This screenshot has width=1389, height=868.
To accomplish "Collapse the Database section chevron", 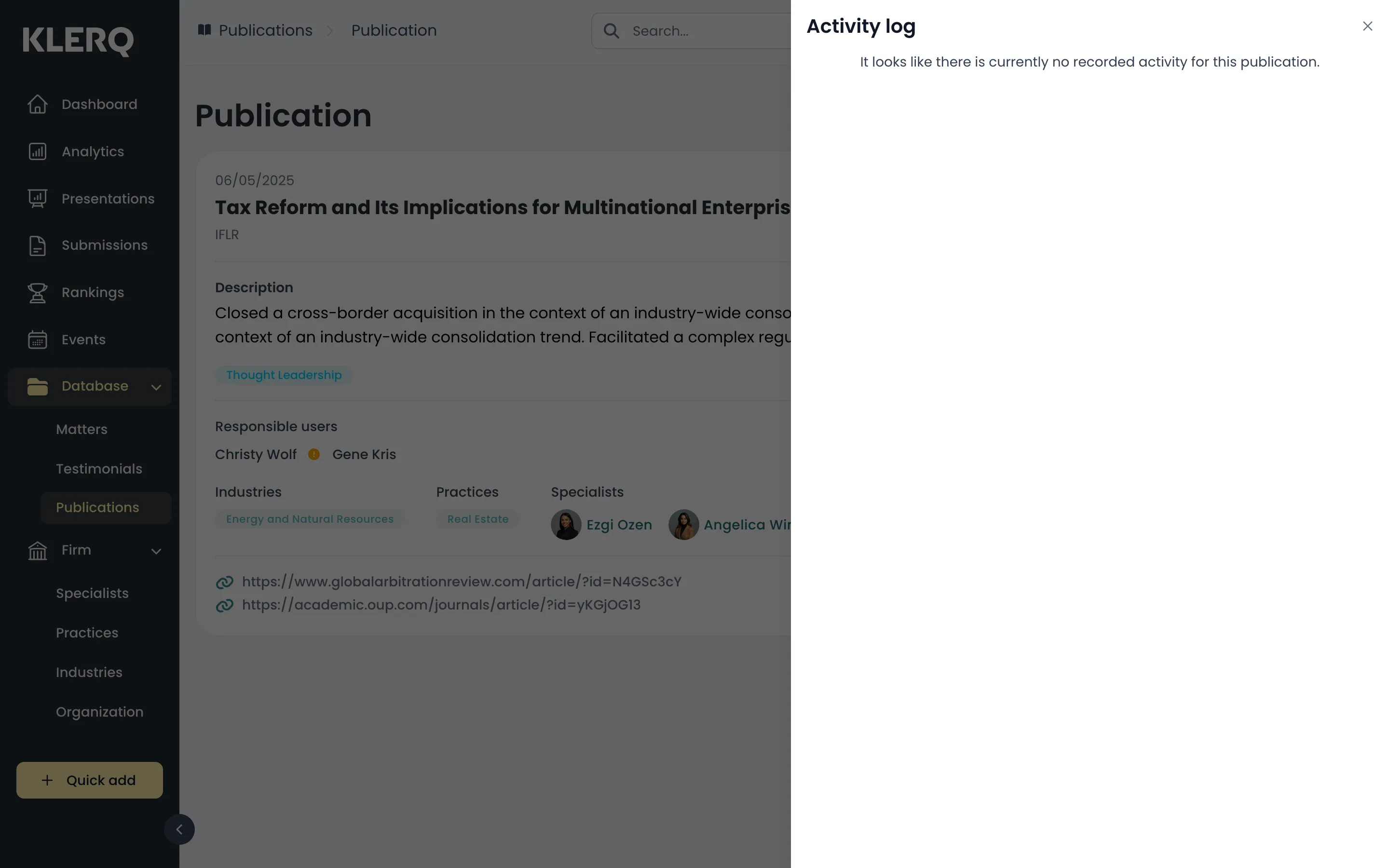I will click(156, 387).
